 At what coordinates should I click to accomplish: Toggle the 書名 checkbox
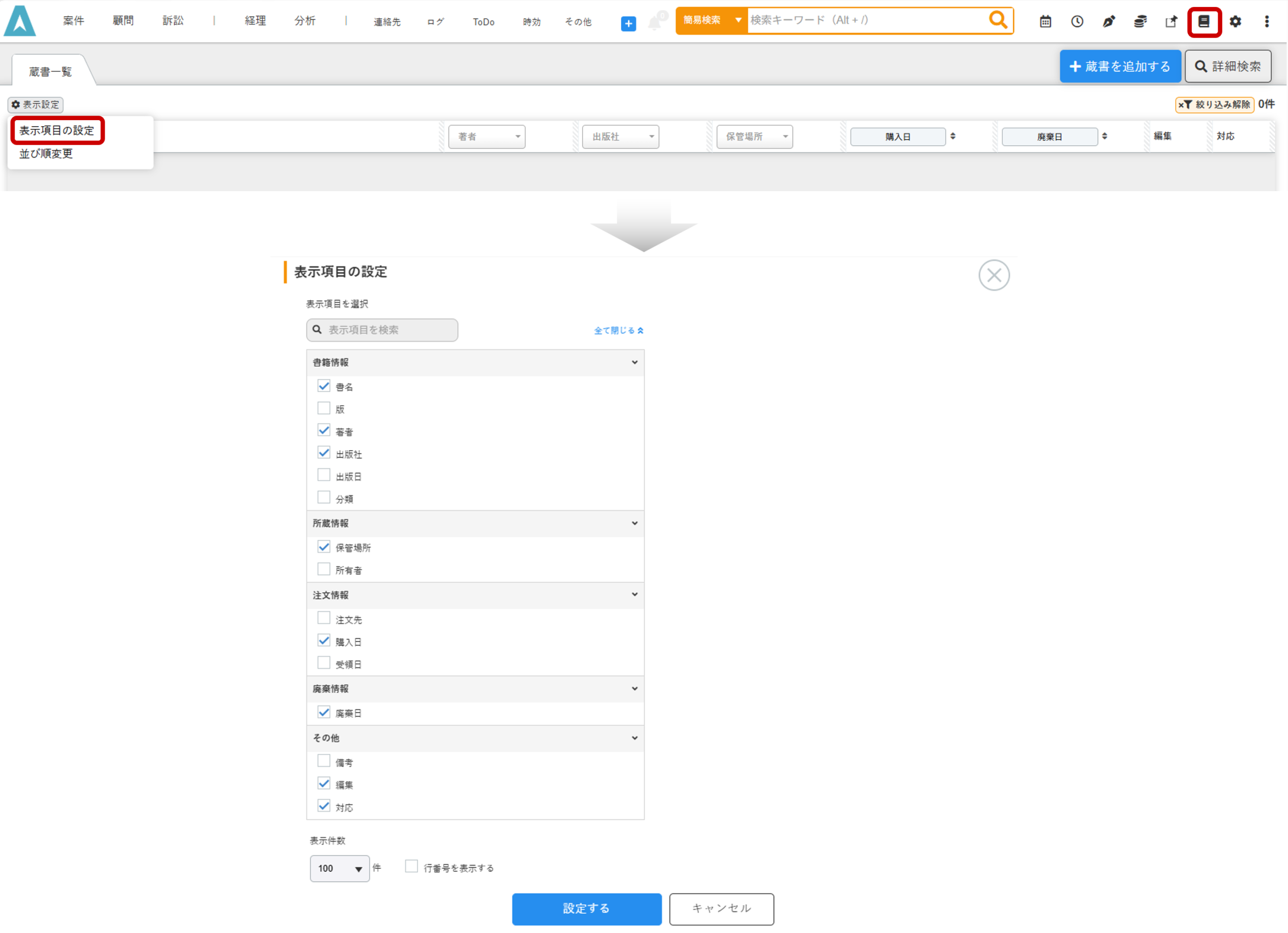point(324,386)
